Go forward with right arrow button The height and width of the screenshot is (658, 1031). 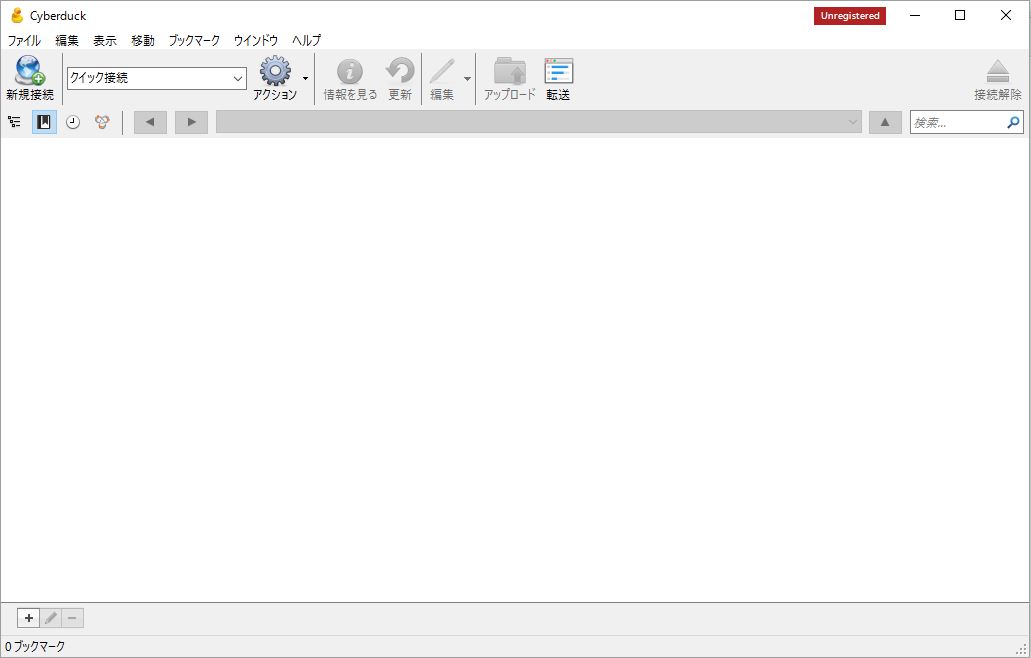(x=191, y=122)
